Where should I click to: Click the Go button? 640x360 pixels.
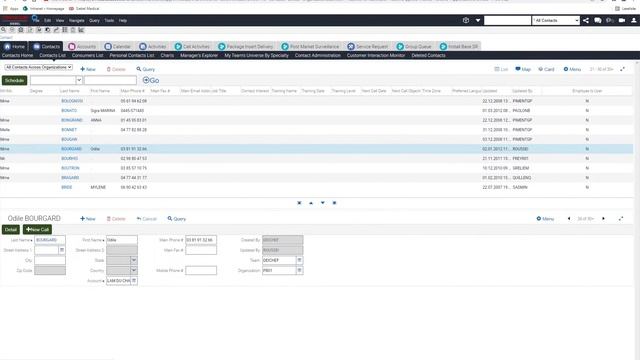pos(151,80)
